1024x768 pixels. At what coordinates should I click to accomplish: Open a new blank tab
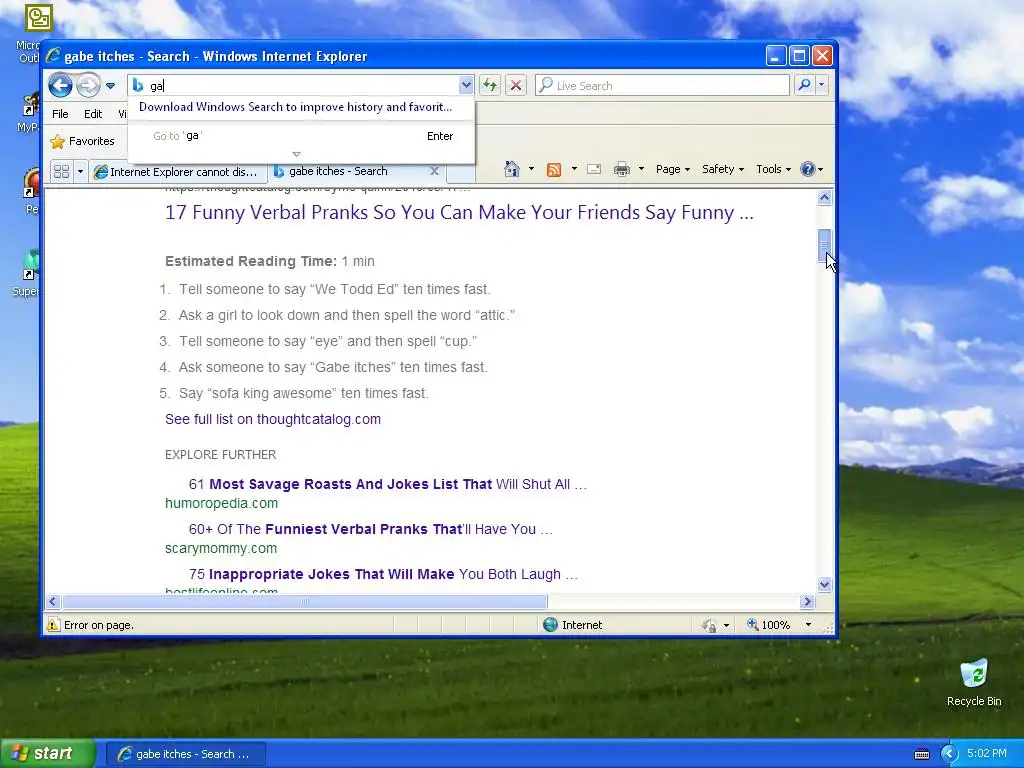(460, 172)
